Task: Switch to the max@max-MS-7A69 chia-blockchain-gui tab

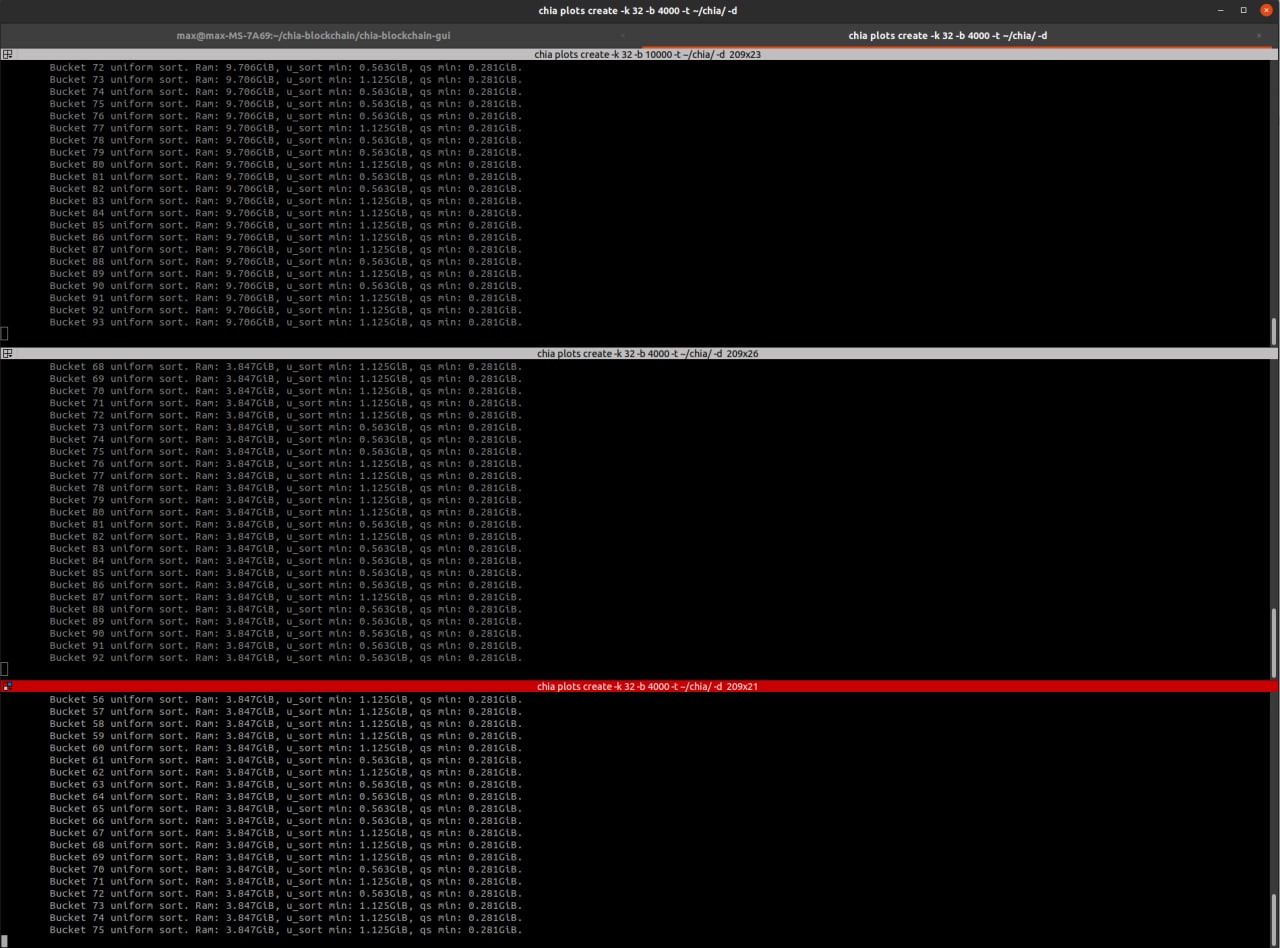Action: (x=313, y=35)
